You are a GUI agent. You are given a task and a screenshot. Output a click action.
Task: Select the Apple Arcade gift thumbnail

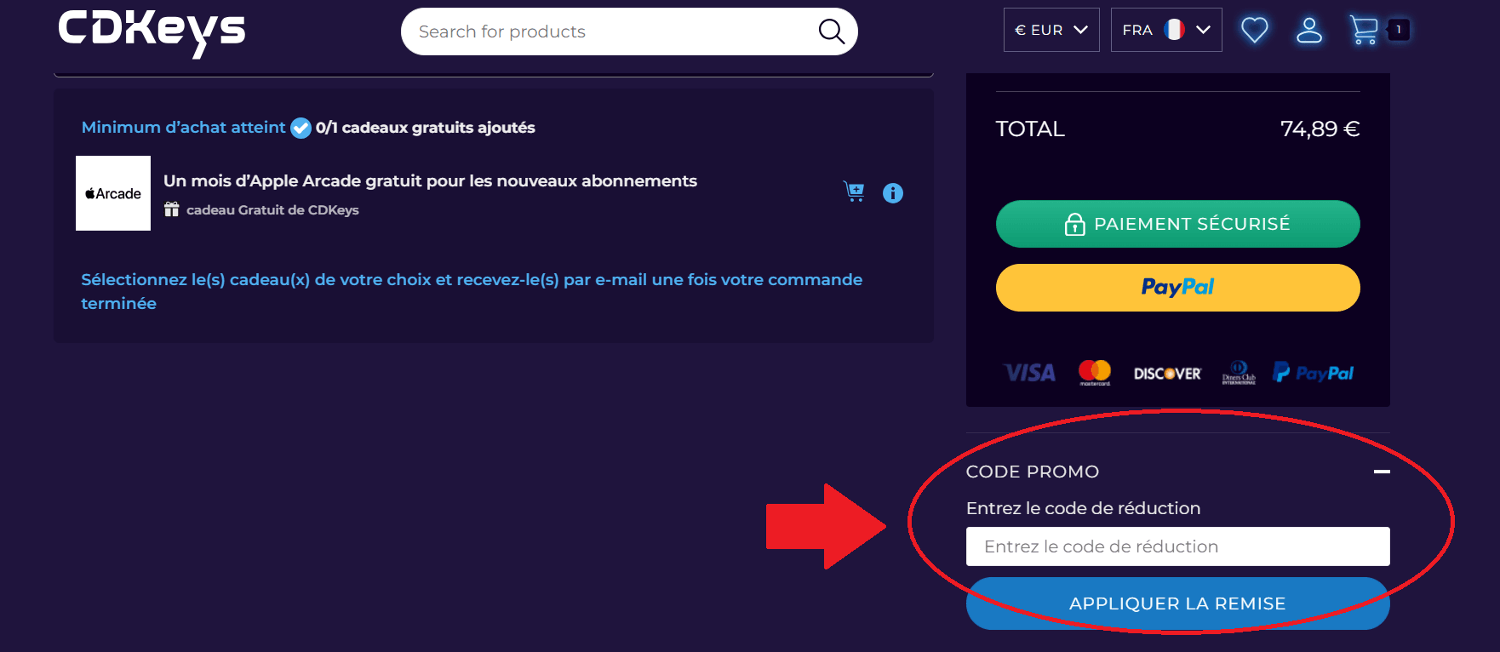tap(112, 193)
